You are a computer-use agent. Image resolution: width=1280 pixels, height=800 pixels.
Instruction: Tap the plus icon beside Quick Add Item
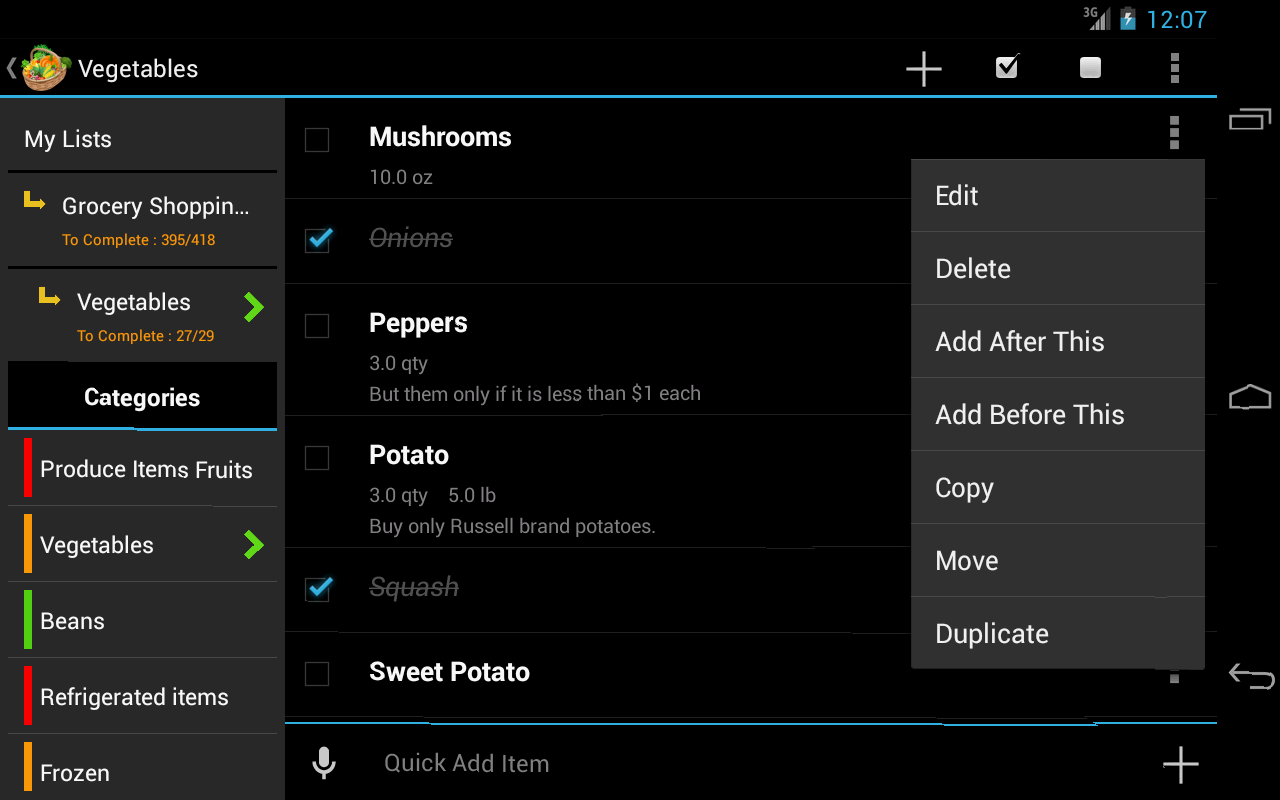pos(1180,763)
